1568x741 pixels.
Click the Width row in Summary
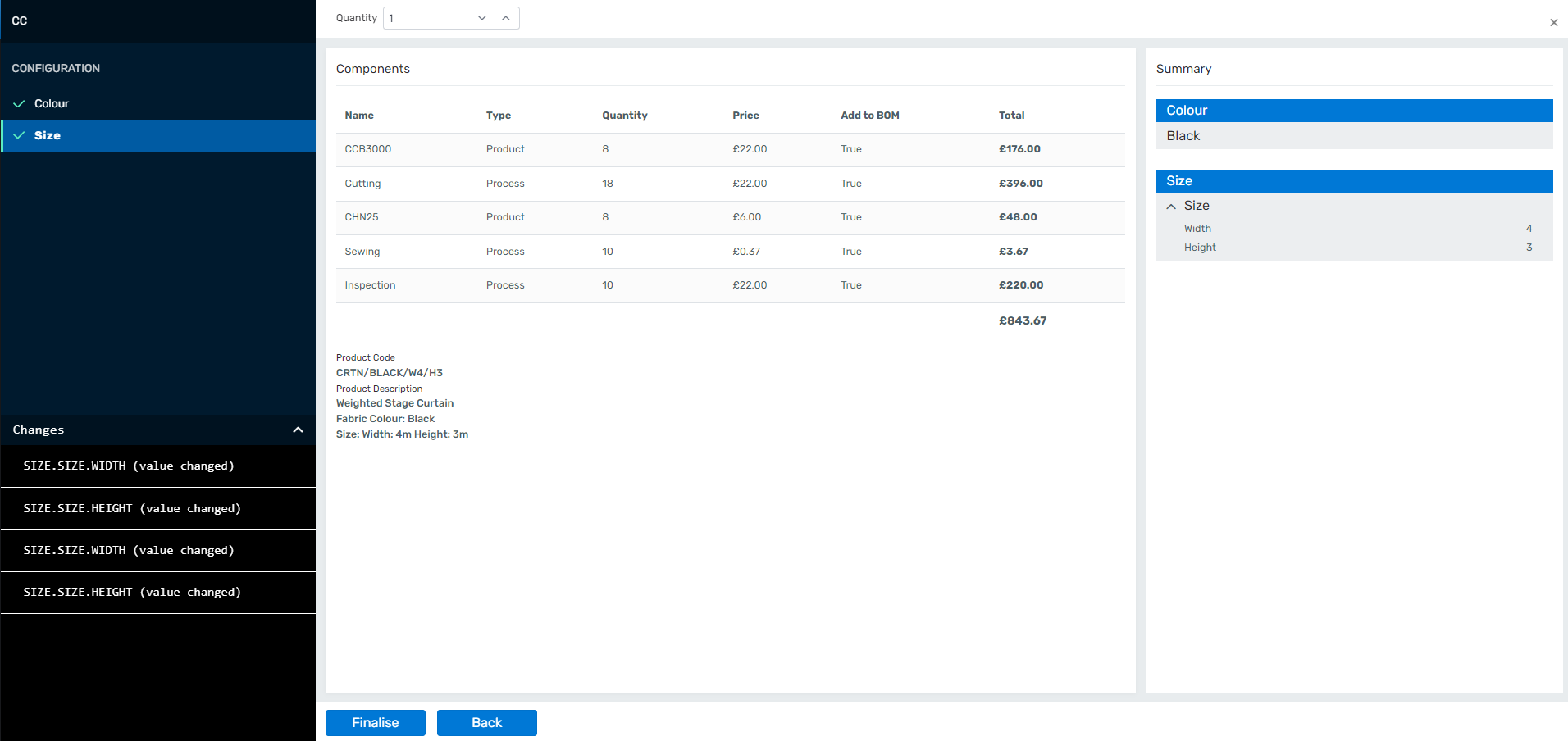click(1354, 229)
